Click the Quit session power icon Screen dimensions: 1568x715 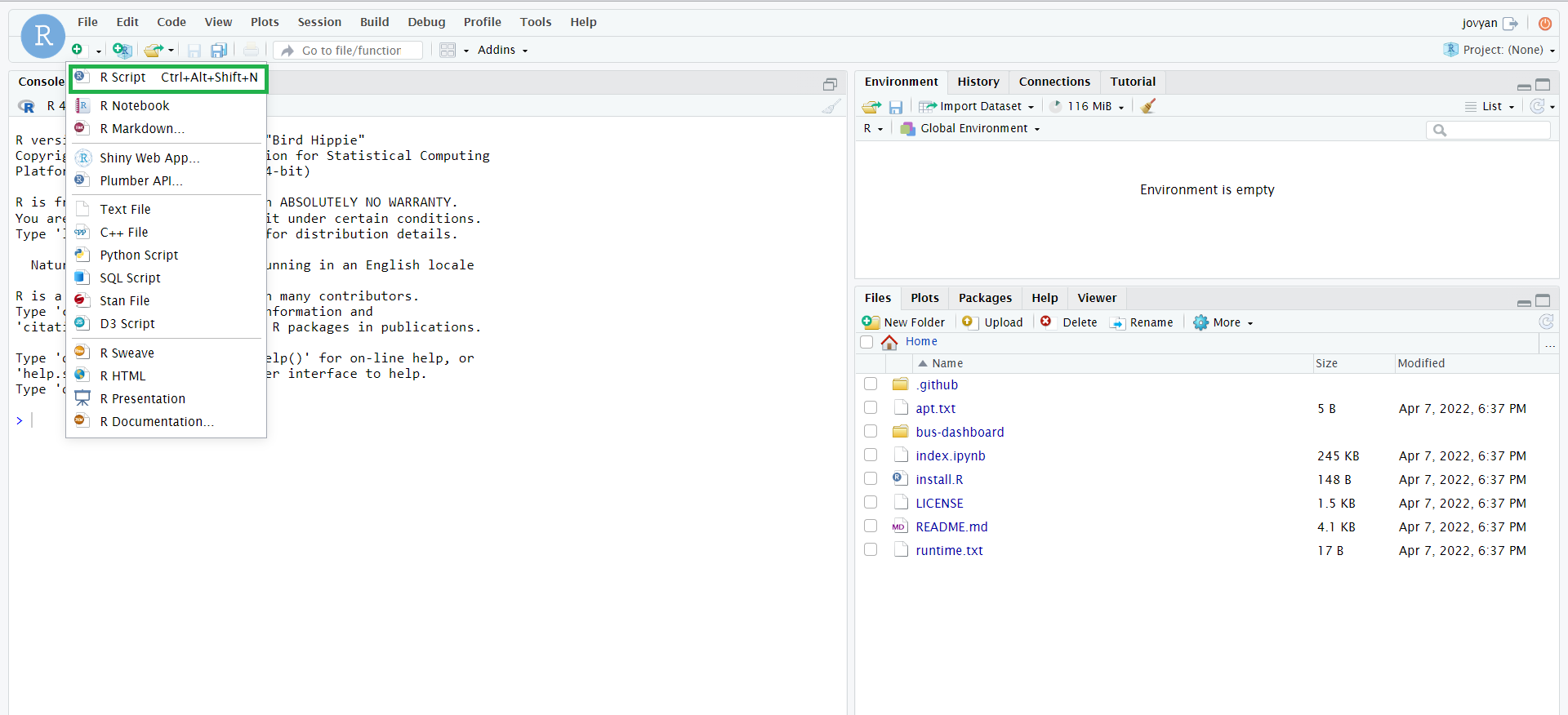[1545, 24]
